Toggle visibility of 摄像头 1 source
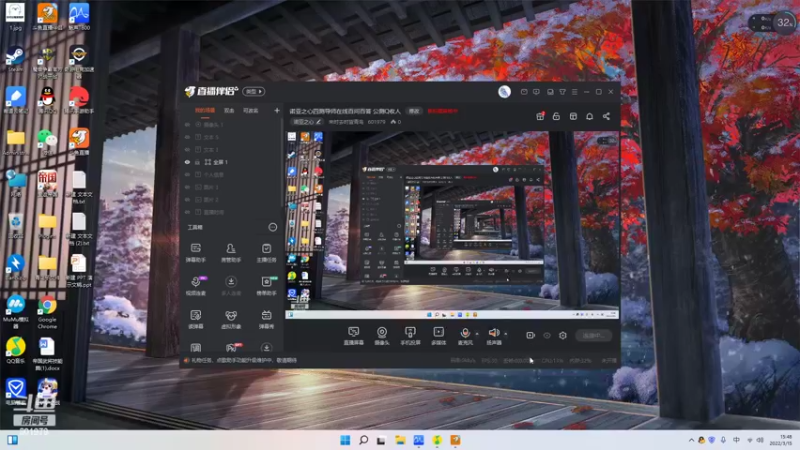The width and height of the screenshot is (800, 450). tap(187, 124)
